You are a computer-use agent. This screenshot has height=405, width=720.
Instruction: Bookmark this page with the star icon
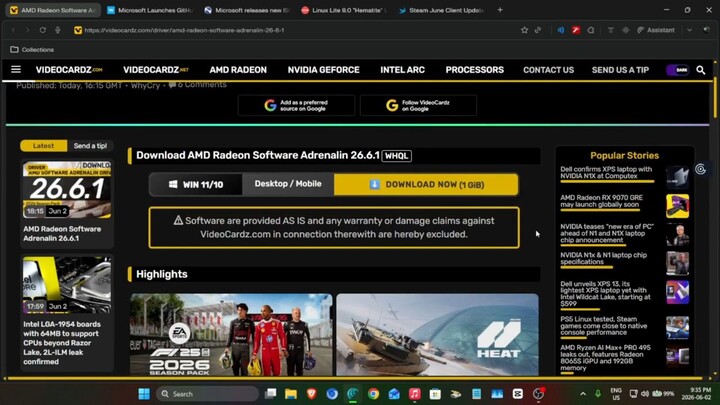click(x=524, y=30)
